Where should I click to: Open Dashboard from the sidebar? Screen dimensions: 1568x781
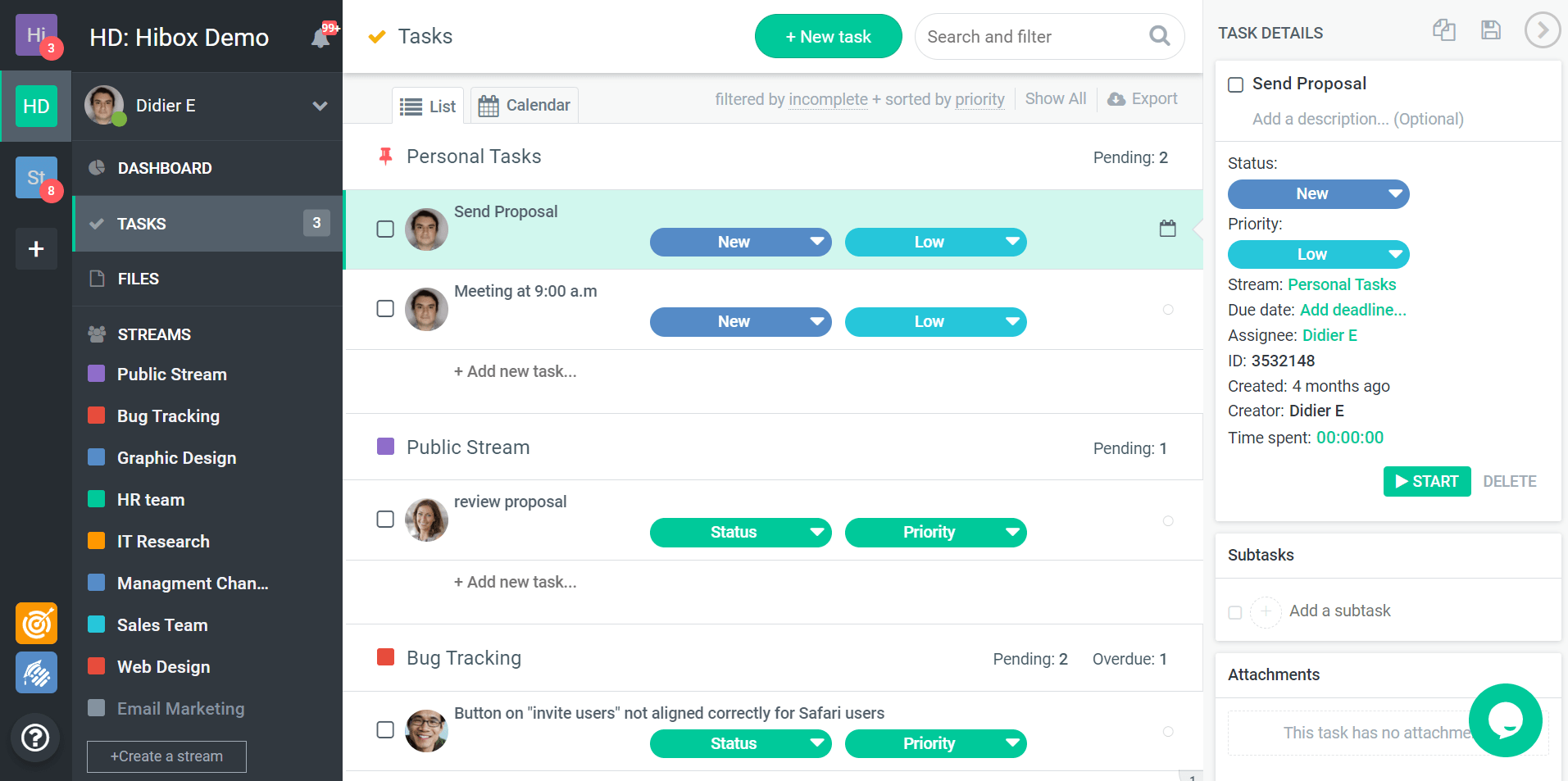coord(164,168)
